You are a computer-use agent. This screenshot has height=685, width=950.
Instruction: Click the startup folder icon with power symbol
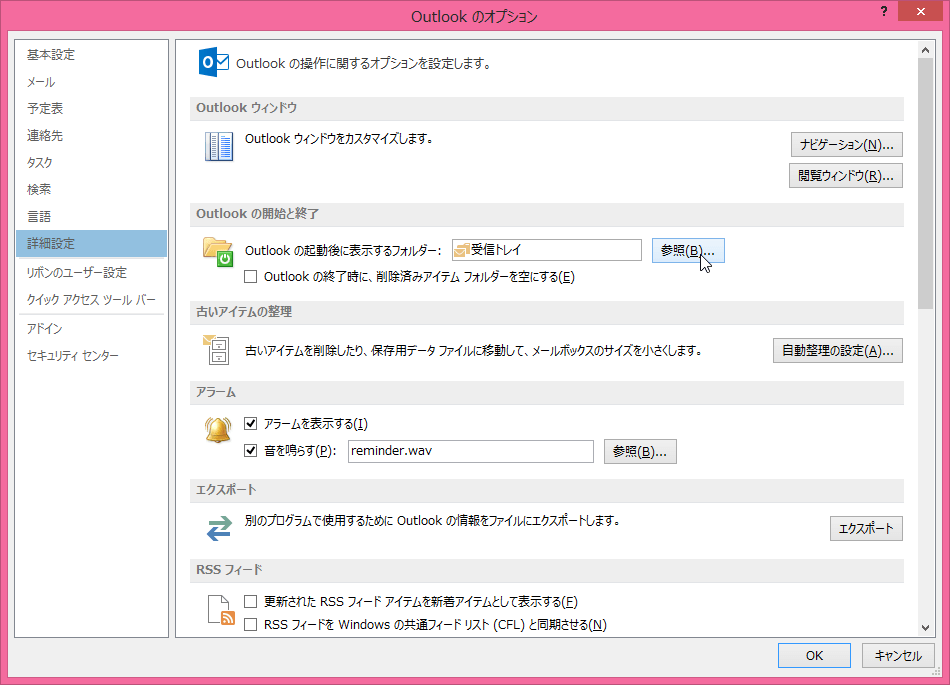(x=218, y=252)
